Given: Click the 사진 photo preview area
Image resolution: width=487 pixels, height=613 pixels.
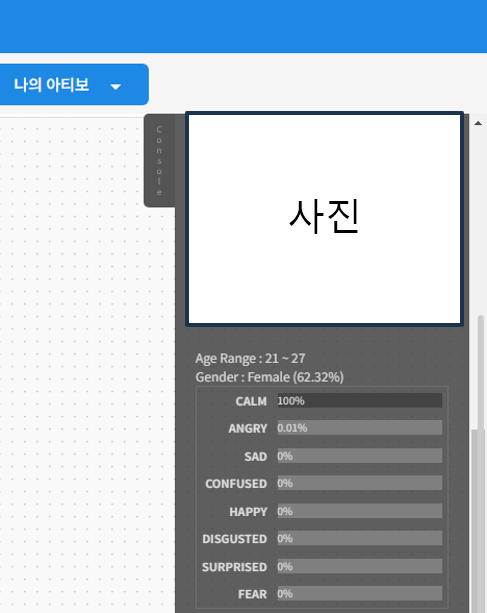Looking at the screenshot, I should point(324,219).
